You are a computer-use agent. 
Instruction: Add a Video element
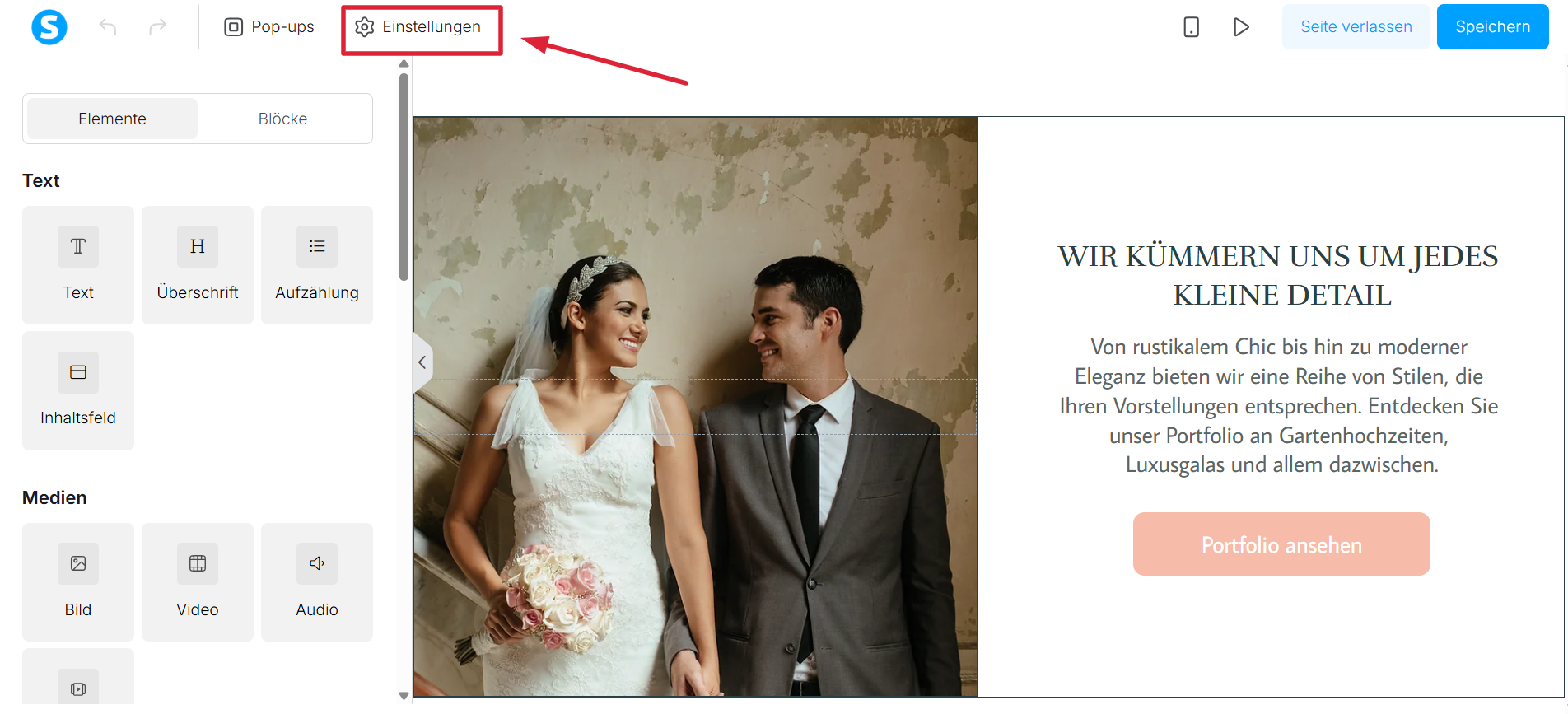click(x=198, y=582)
